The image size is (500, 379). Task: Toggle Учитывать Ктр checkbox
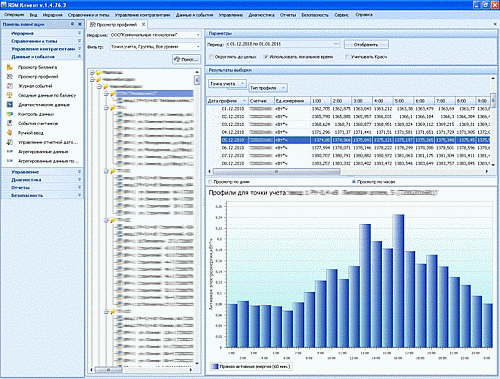coord(348,57)
